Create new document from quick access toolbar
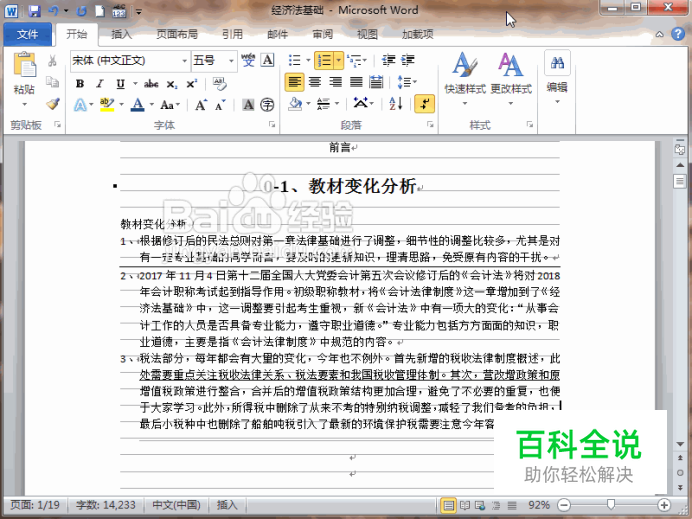692x519 pixels. click(x=100, y=11)
